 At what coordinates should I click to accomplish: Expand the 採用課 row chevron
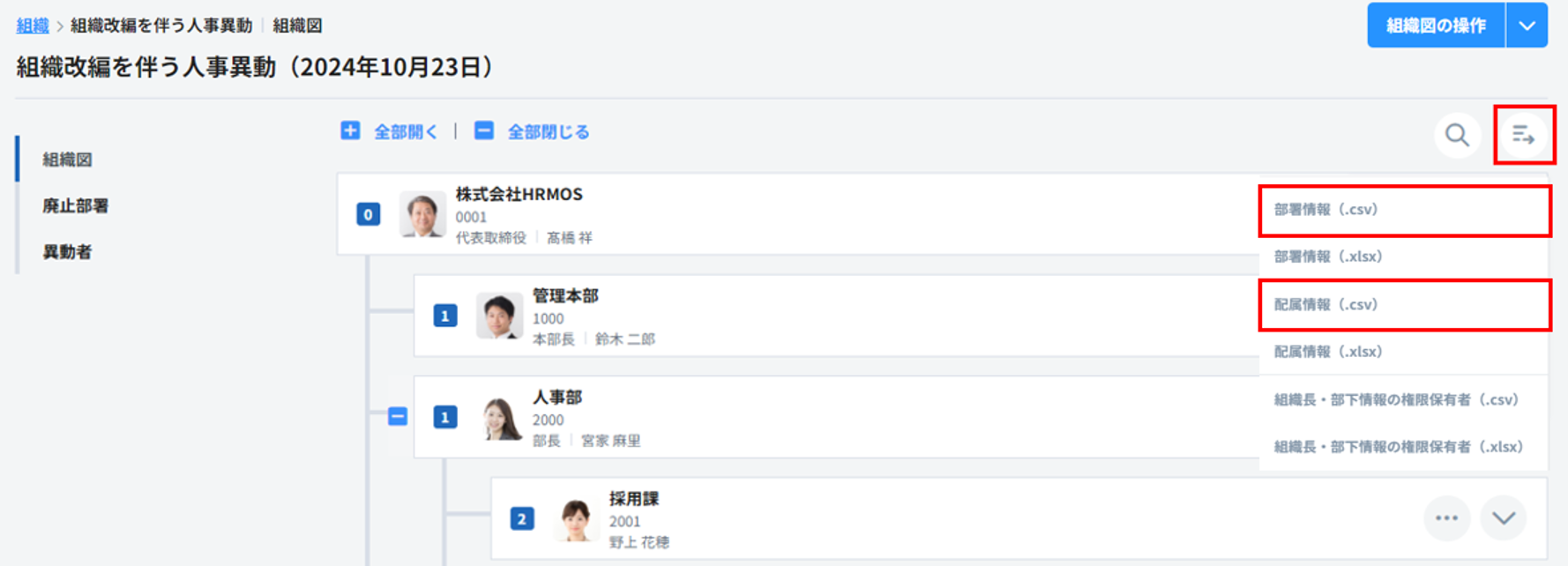pyautogui.click(x=1504, y=518)
